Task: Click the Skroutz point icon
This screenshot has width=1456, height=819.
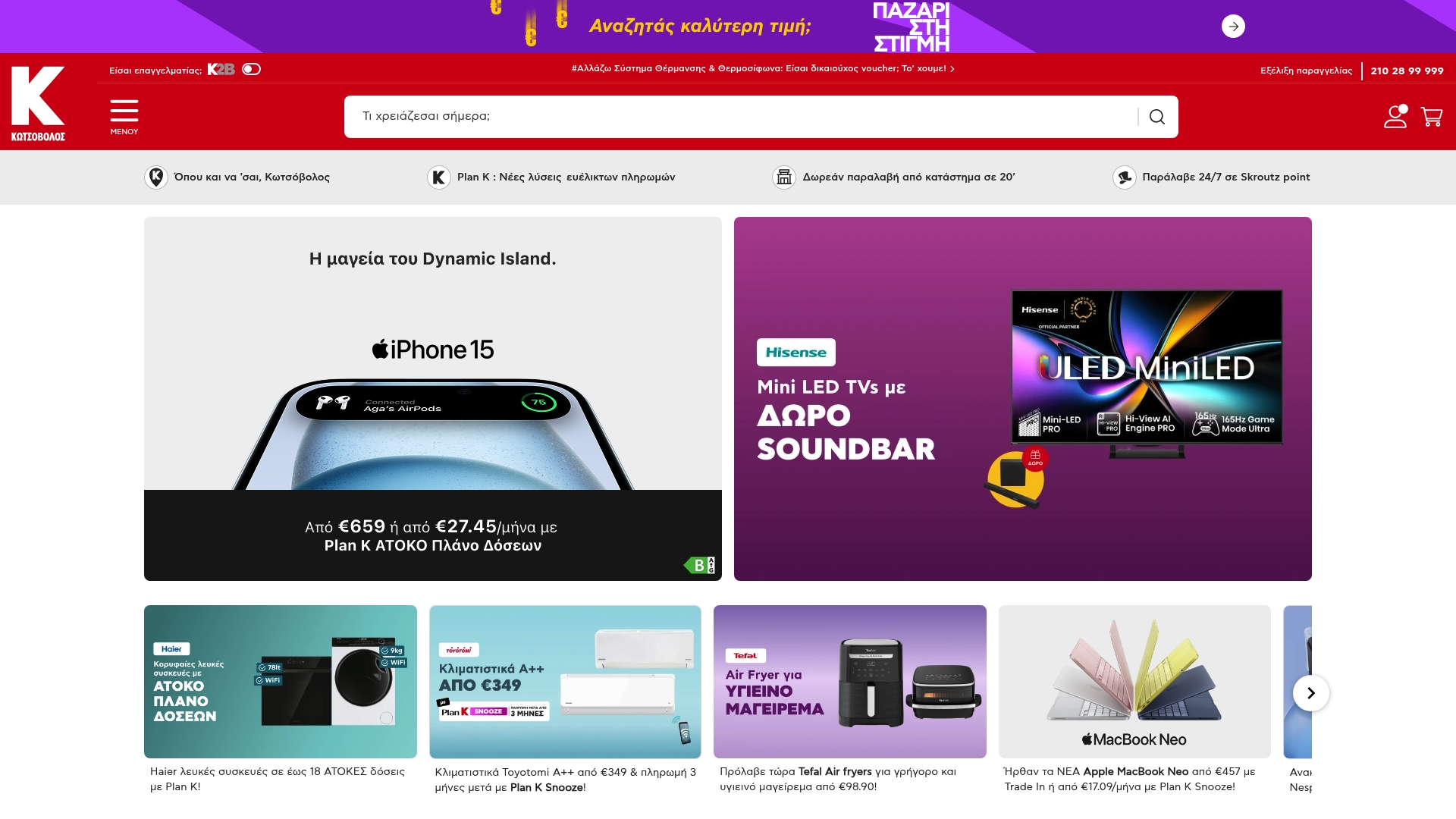Action: [1124, 177]
